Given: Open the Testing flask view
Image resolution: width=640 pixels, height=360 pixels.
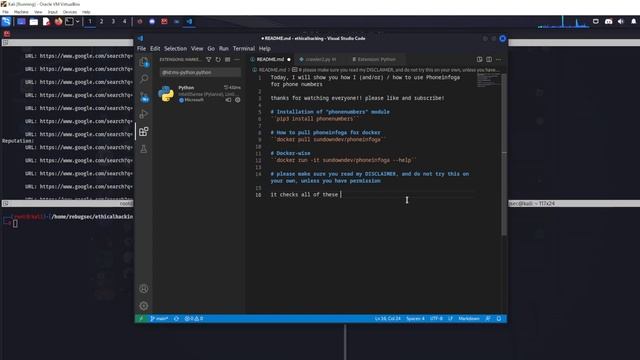Looking at the screenshot, I should (x=144, y=149).
